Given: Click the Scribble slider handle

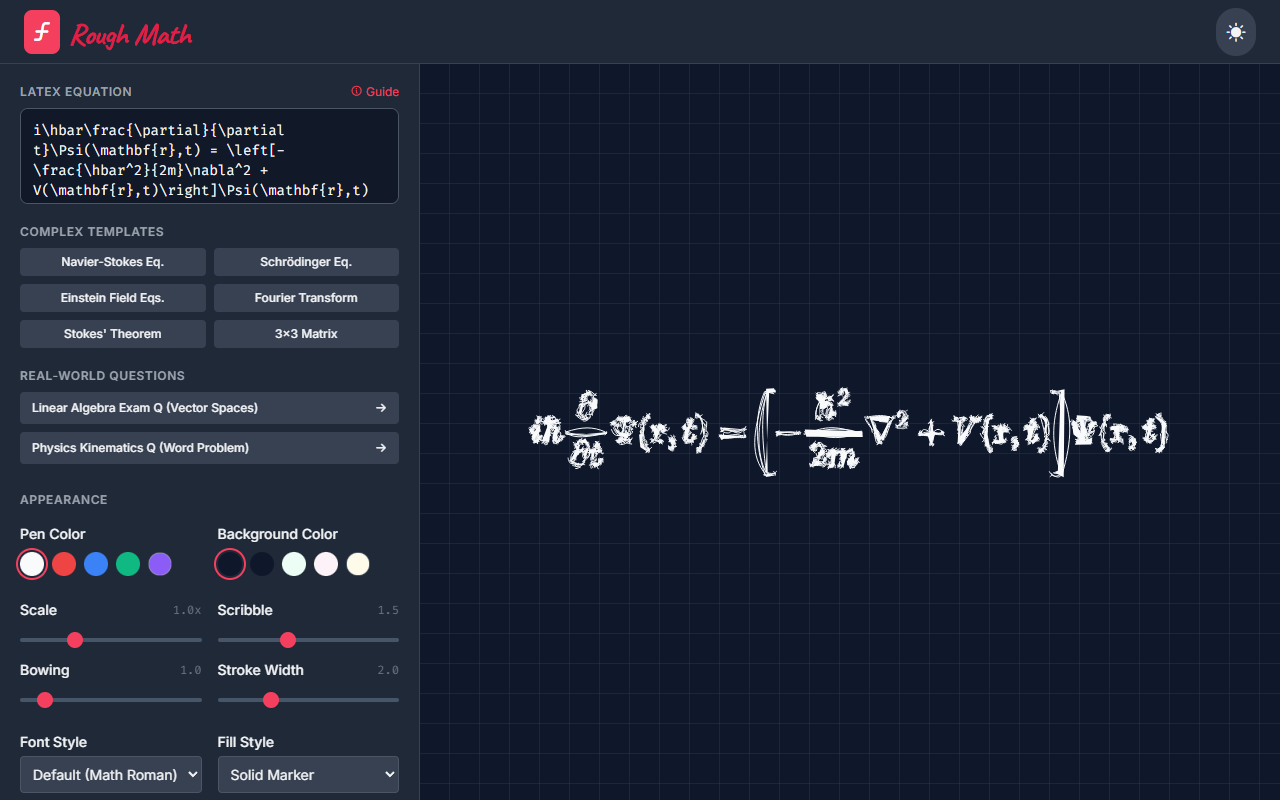Looking at the screenshot, I should click(288, 640).
